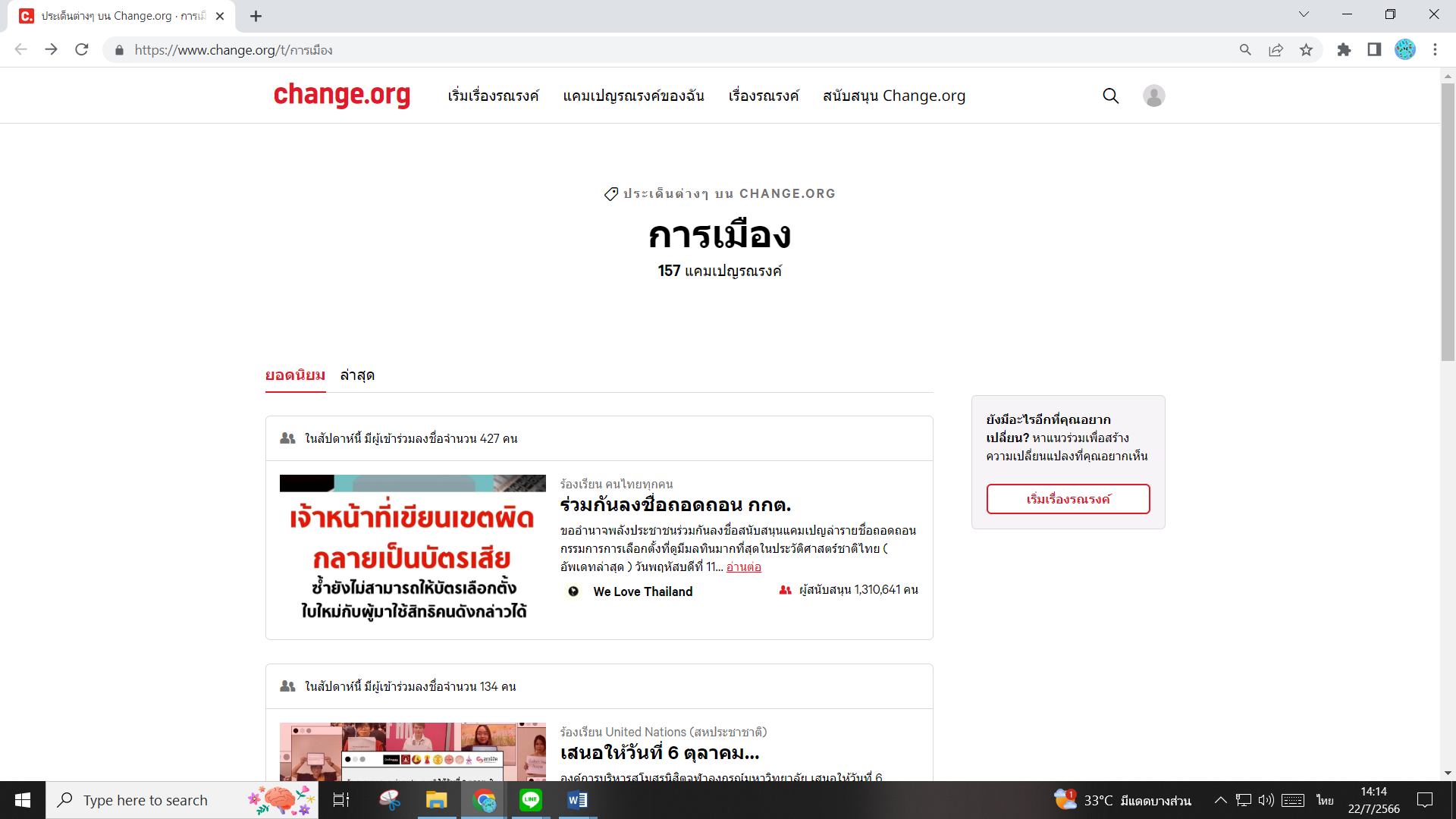Open network status tray icon
Viewport: 1456px width, 819px height.
click(1244, 800)
